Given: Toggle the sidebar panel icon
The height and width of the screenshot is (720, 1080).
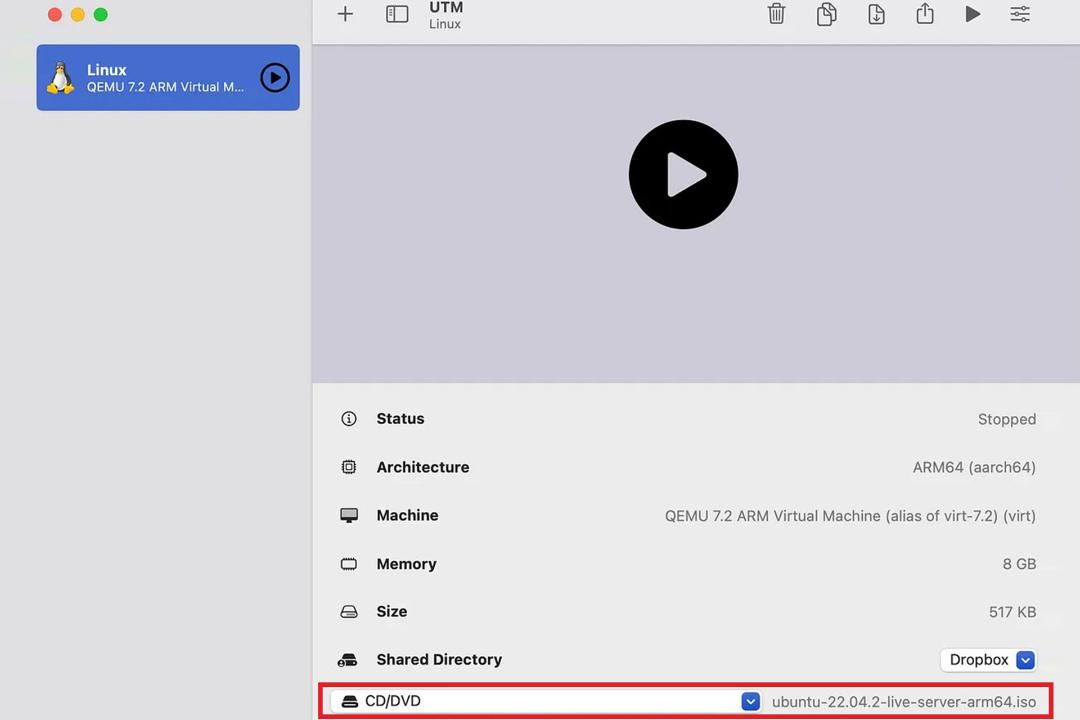Looking at the screenshot, I should click(397, 14).
